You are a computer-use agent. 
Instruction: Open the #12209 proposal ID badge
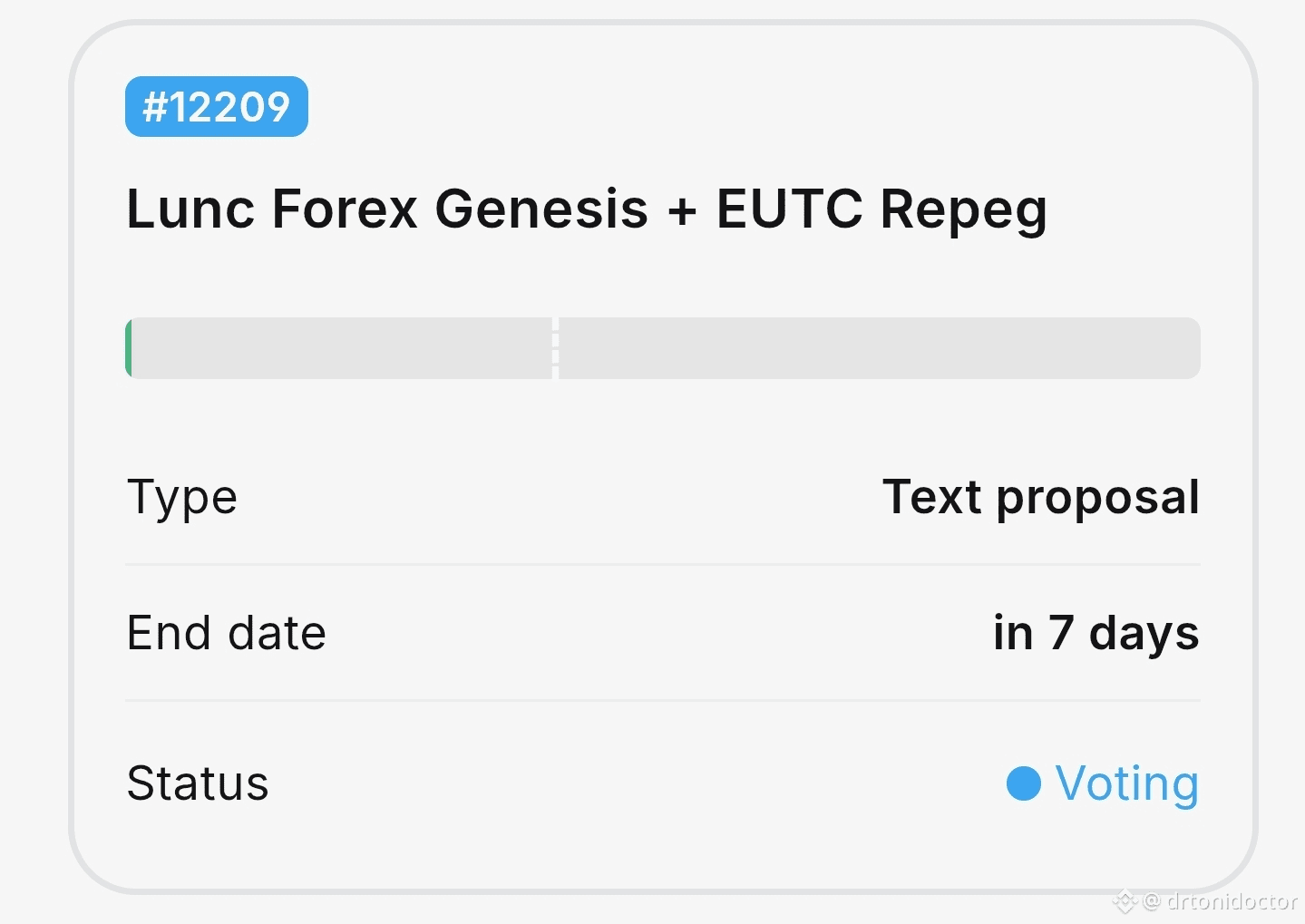click(x=217, y=107)
